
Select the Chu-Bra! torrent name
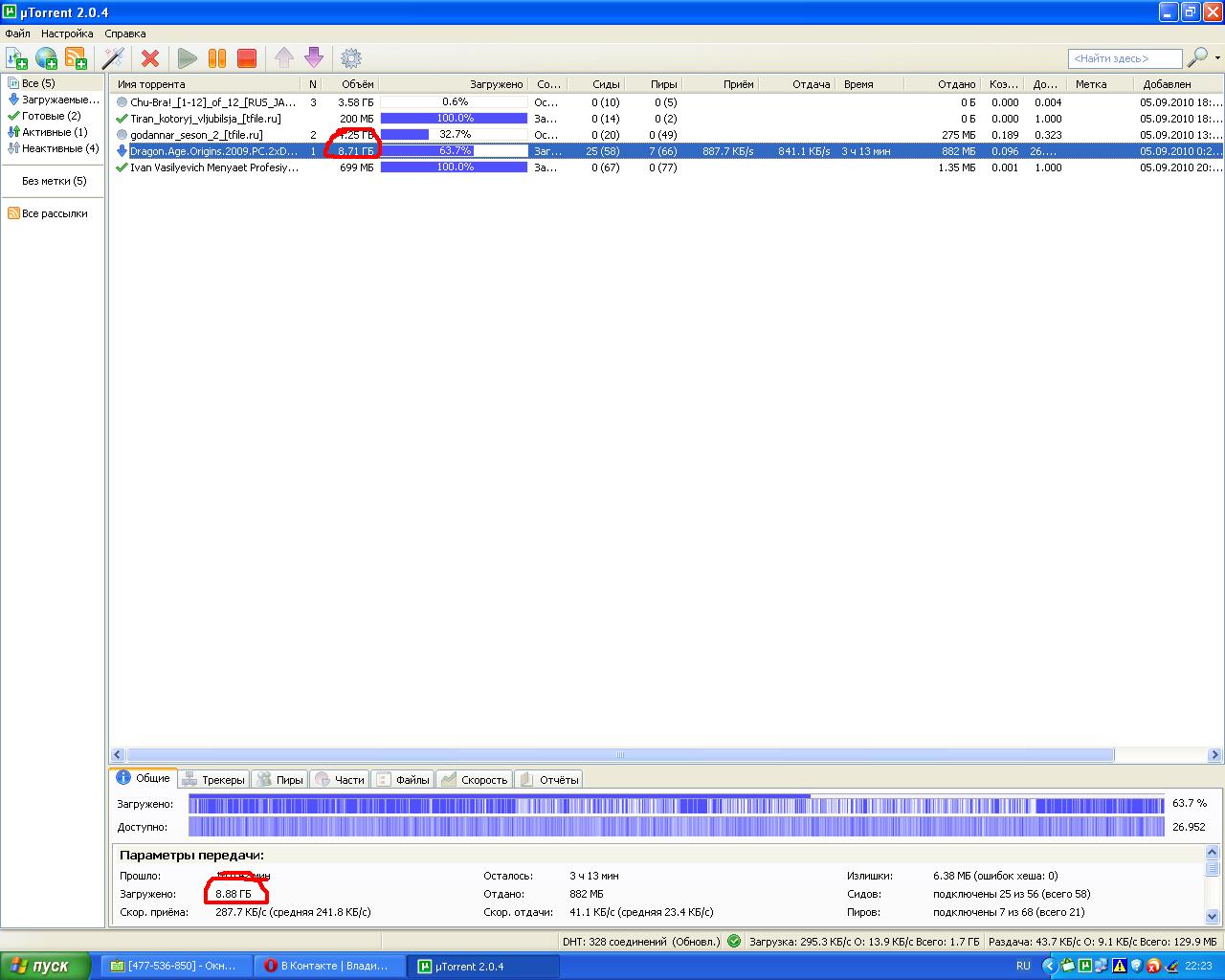coord(213,102)
